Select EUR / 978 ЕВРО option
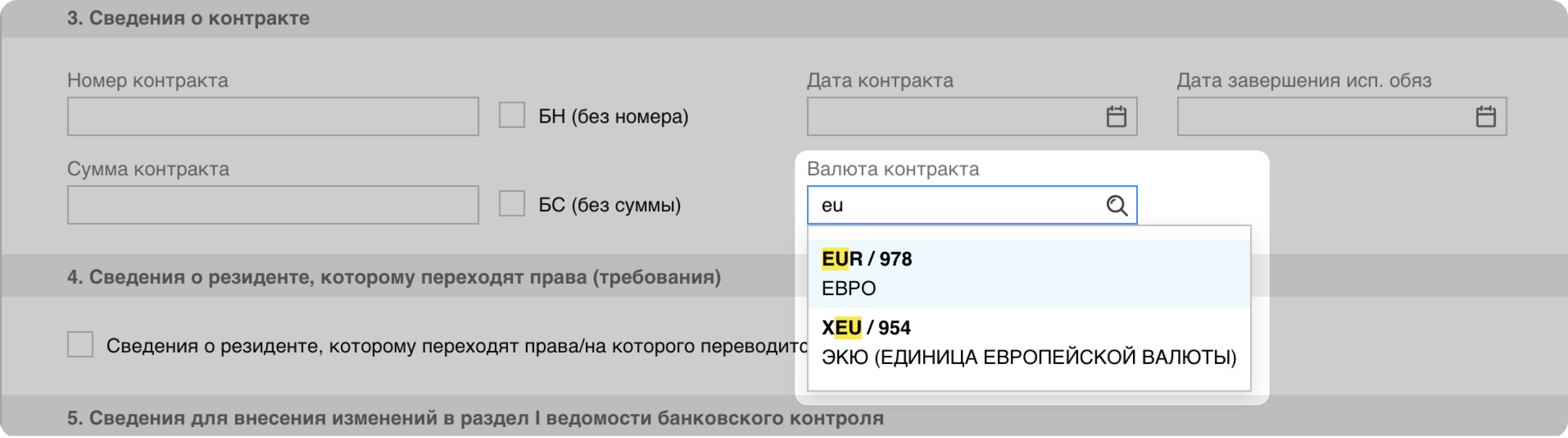1568x438 pixels. tap(1028, 273)
